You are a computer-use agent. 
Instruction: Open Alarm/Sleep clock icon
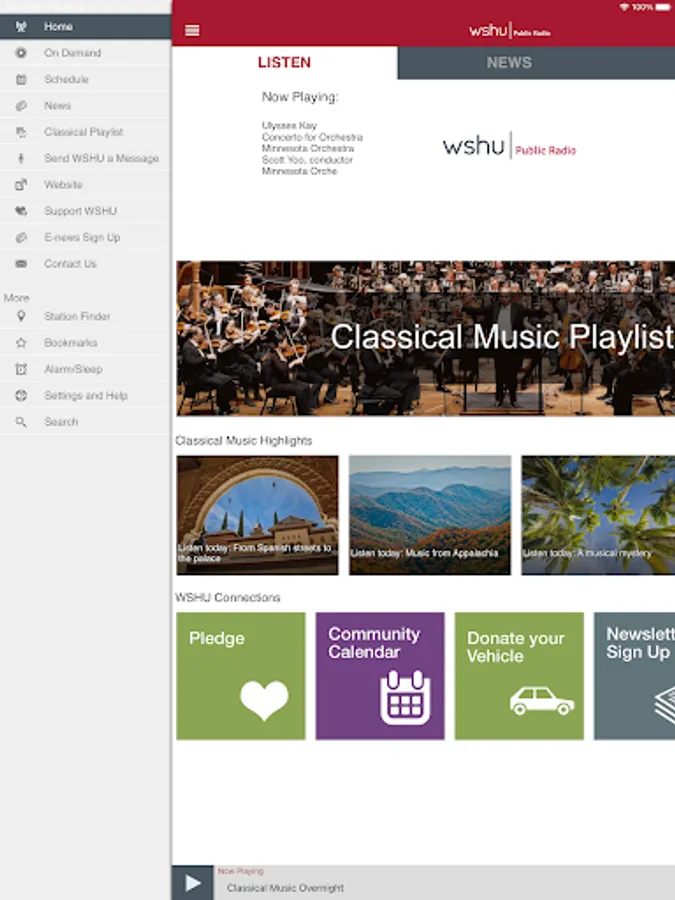(x=21, y=369)
